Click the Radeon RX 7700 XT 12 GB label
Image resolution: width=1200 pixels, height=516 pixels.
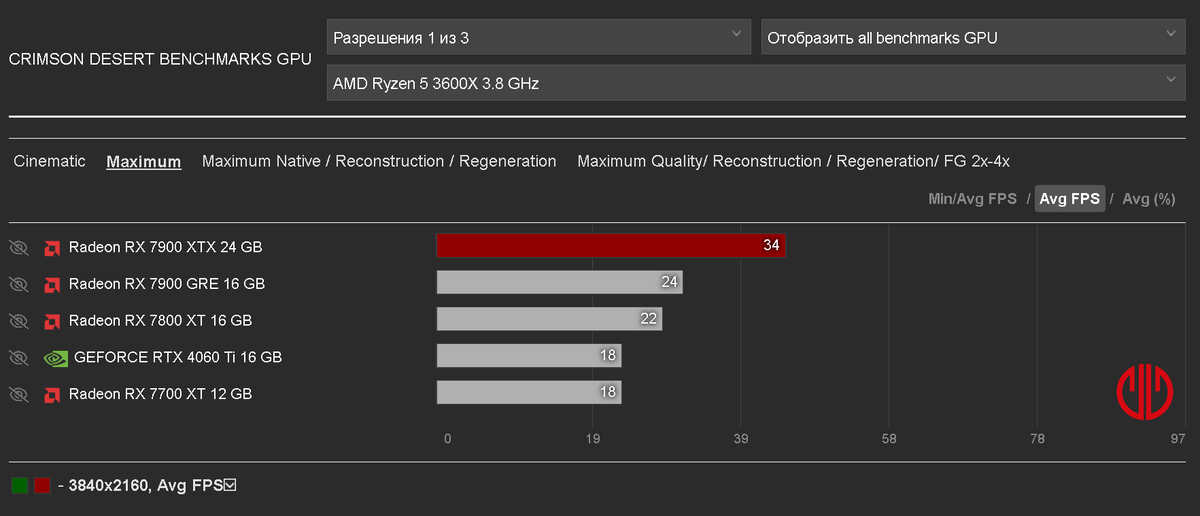point(160,394)
